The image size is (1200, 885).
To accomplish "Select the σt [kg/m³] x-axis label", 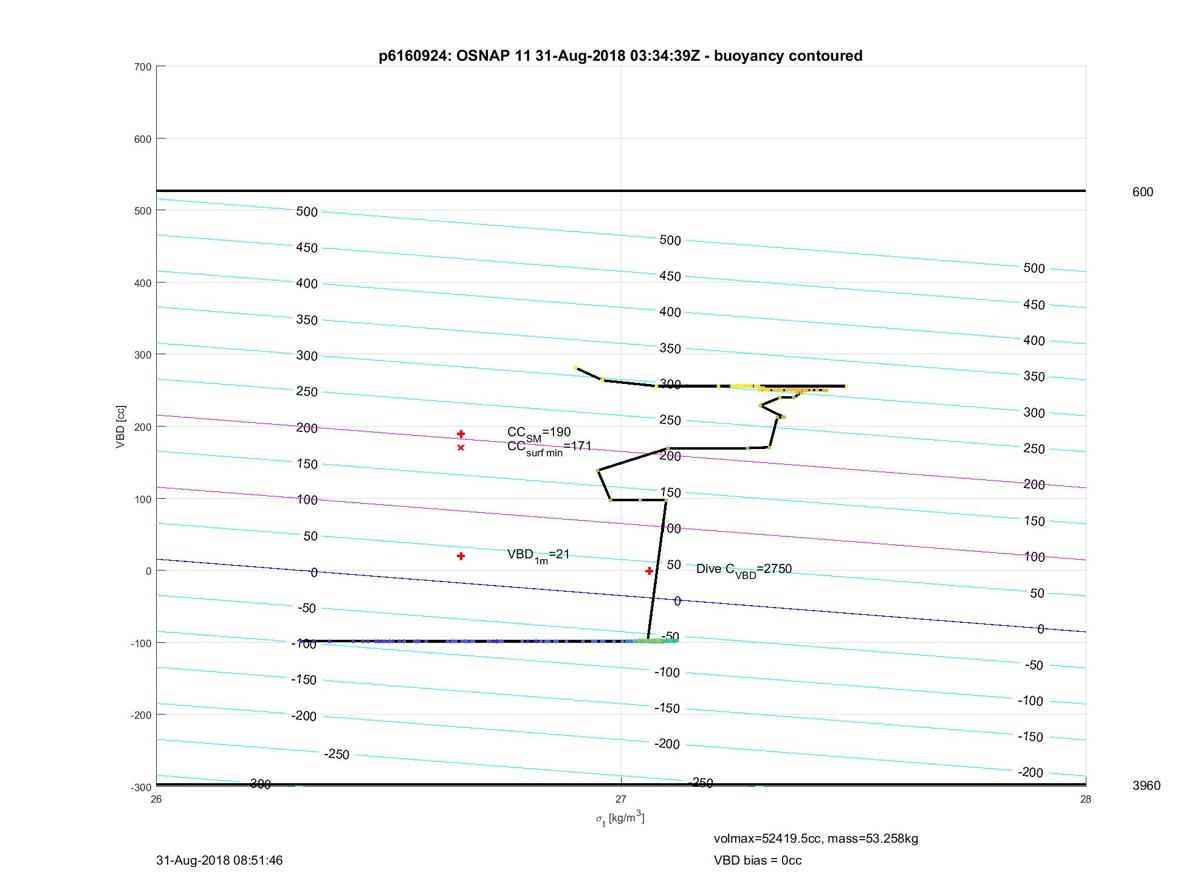I will [x=620, y=818].
